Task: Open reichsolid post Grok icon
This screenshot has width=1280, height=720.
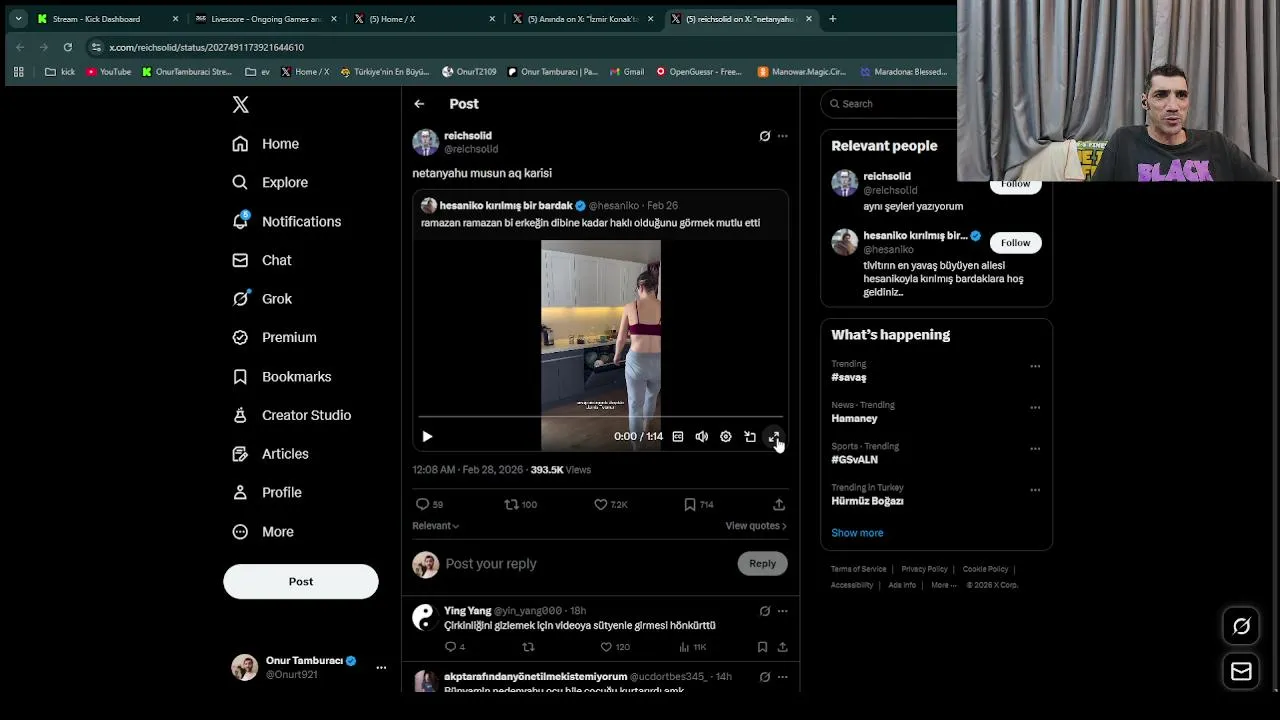Action: click(765, 136)
